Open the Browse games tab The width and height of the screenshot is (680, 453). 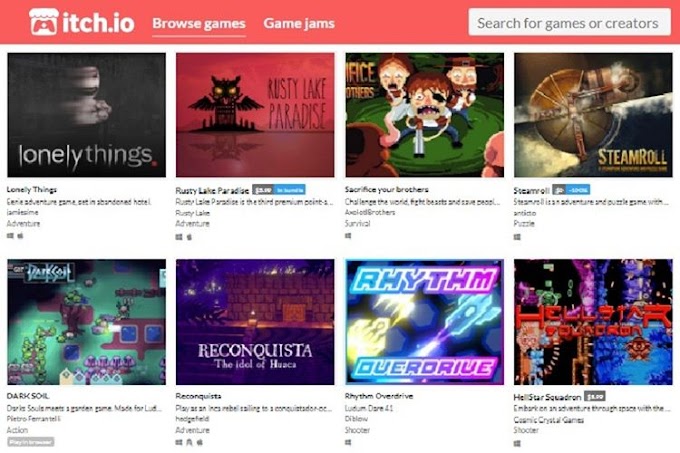[x=199, y=23]
